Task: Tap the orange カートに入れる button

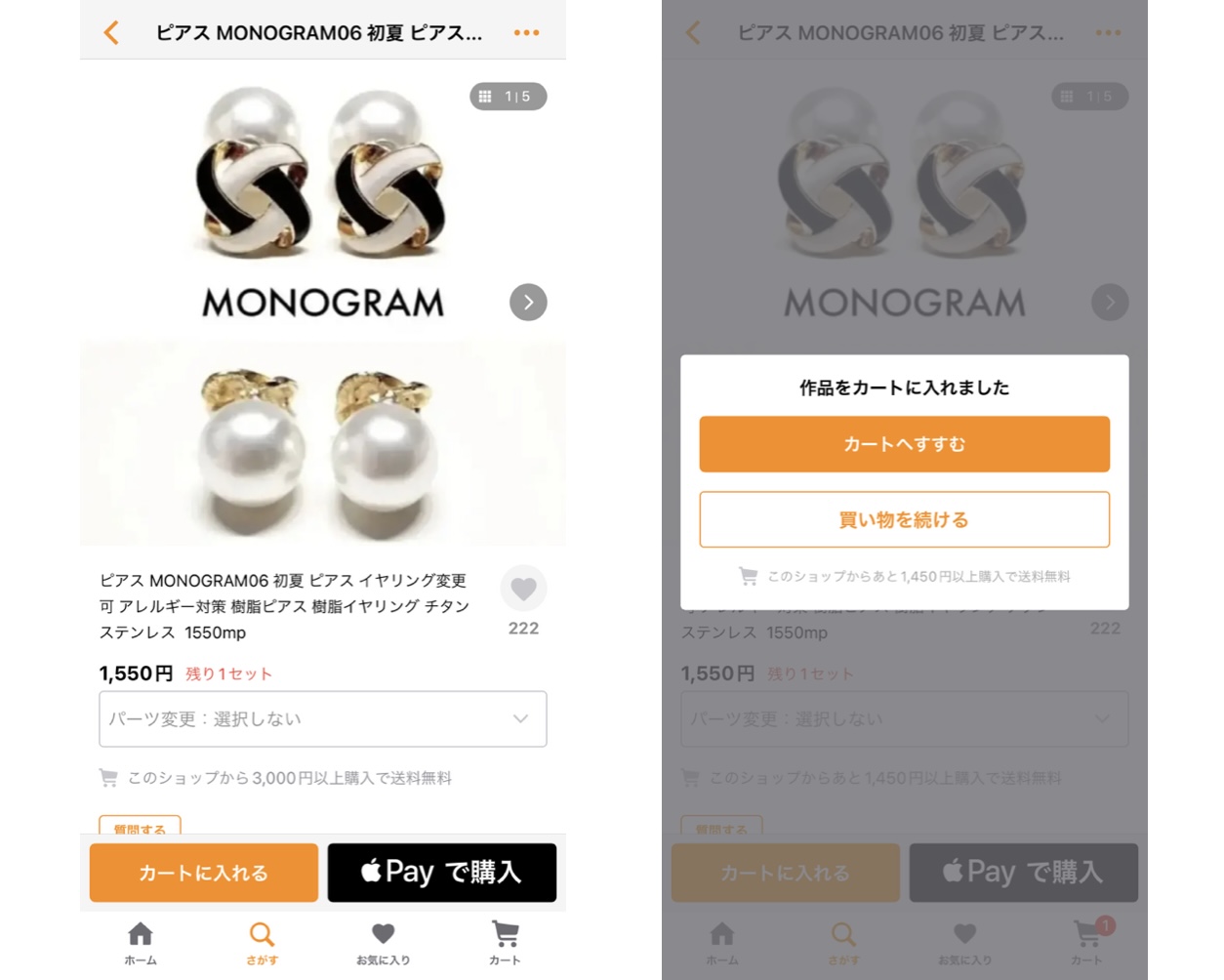Action: [204, 872]
